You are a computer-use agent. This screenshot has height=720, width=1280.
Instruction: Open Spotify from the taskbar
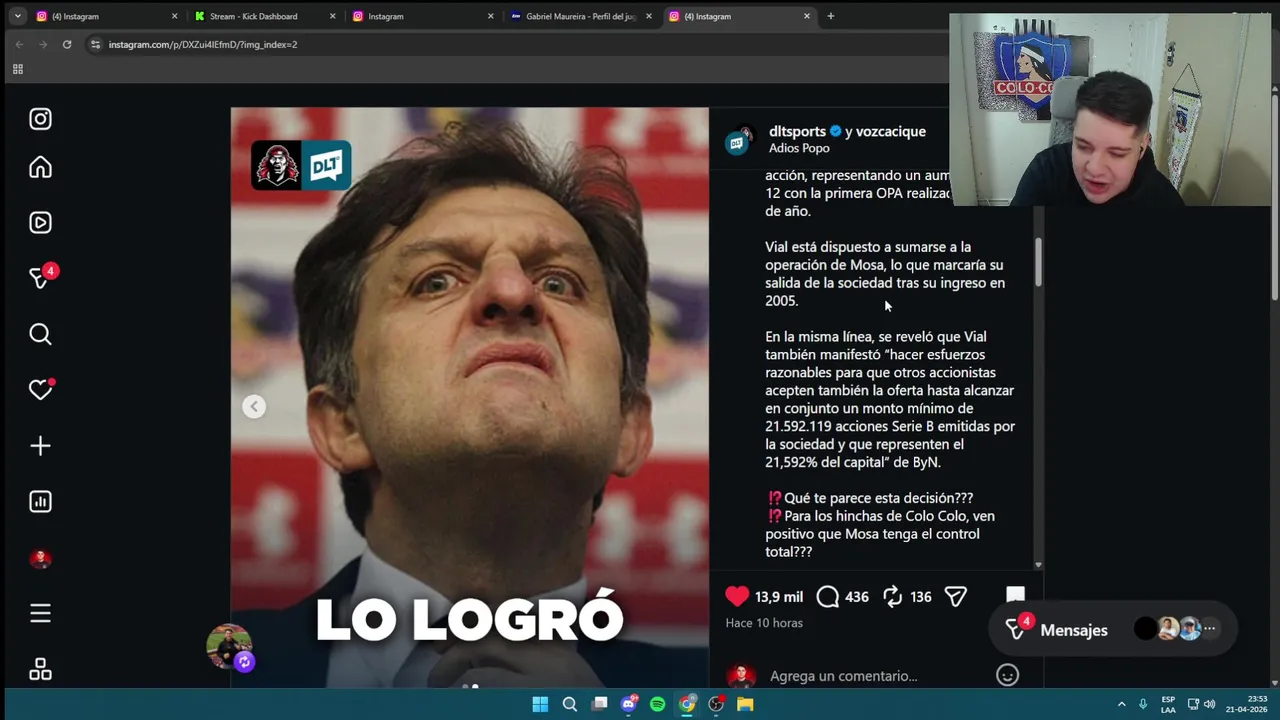[x=657, y=704]
